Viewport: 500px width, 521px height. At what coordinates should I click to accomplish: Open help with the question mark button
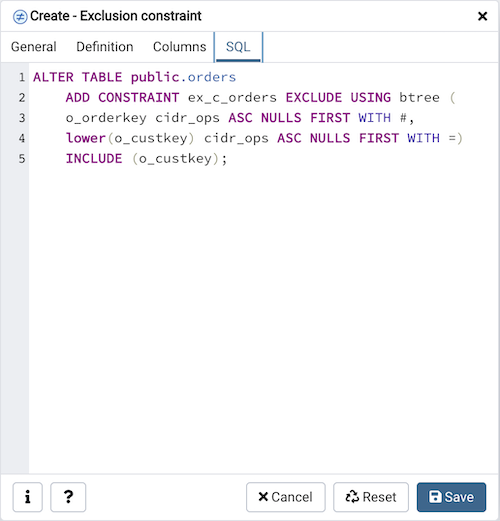[x=68, y=497]
